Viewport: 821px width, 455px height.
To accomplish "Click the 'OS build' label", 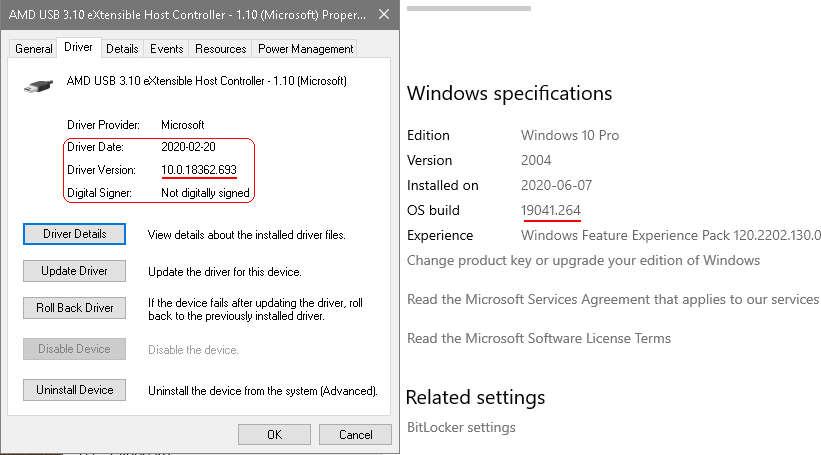I will 434,210.
